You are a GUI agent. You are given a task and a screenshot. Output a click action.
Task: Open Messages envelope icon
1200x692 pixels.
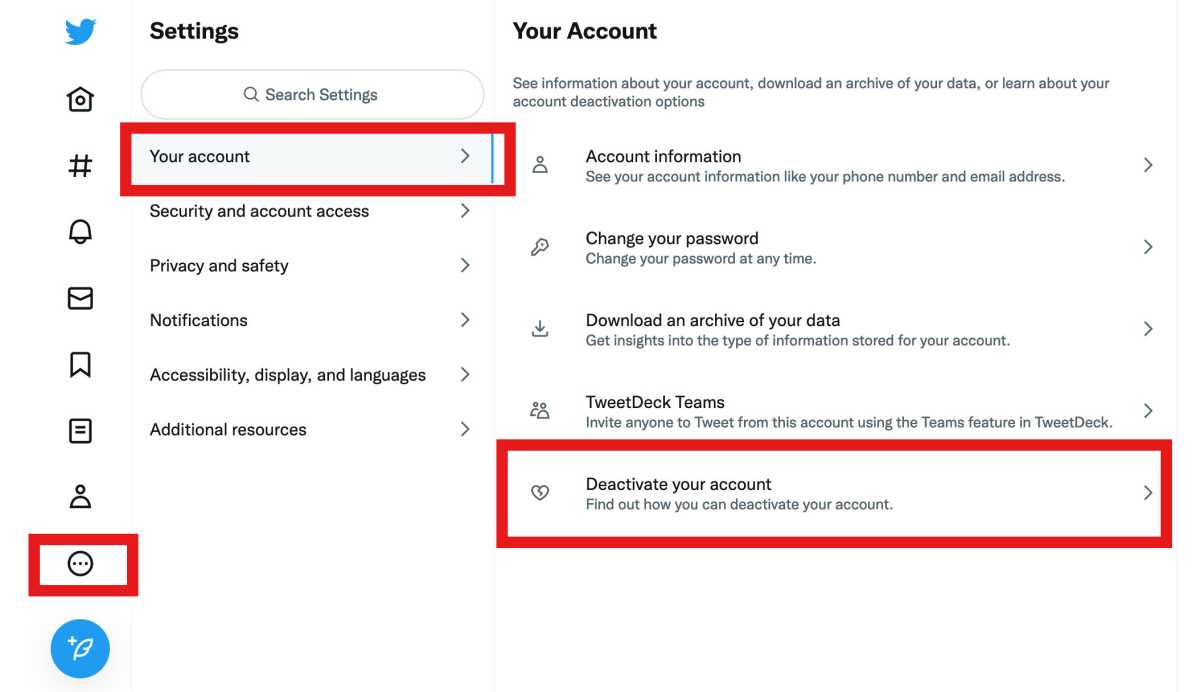pos(80,298)
